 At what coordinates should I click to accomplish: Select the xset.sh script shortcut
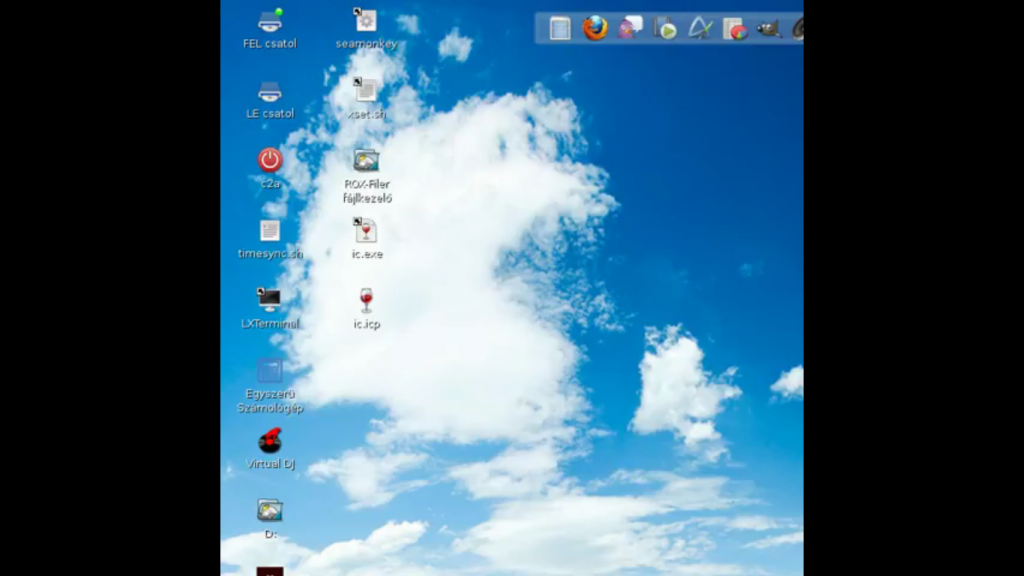pyautogui.click(x=366, y=91)
